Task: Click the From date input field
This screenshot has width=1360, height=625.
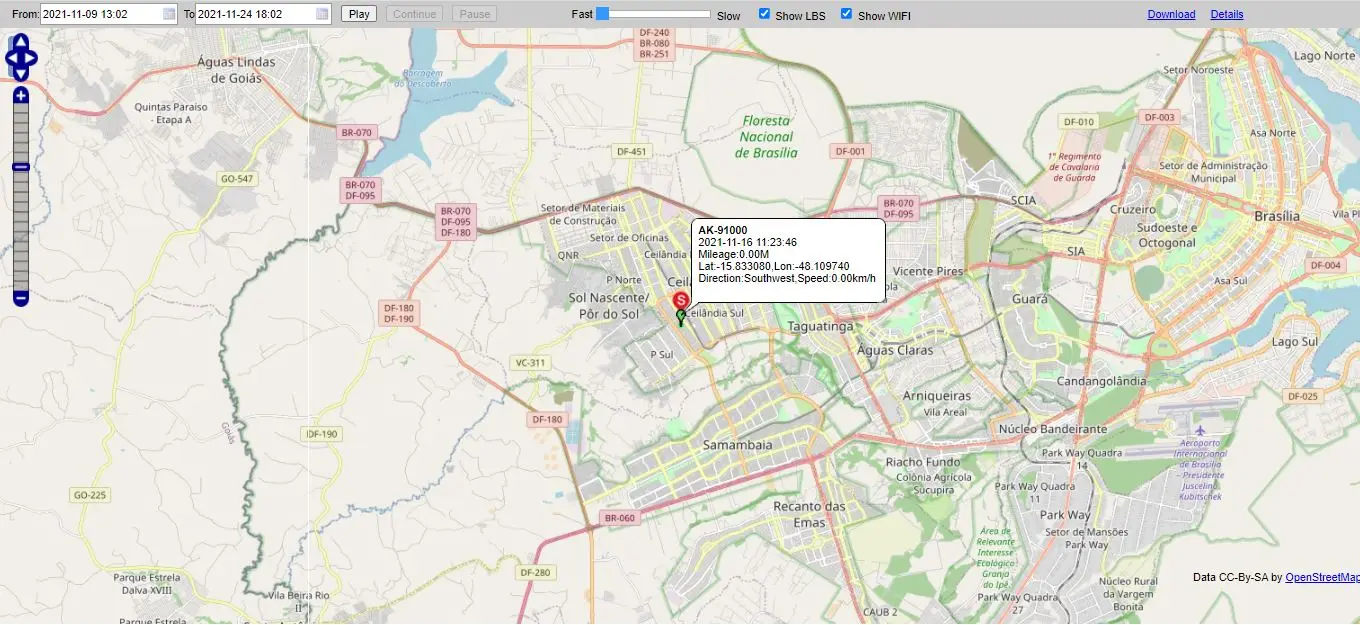Action: click(x=100, y=14)
